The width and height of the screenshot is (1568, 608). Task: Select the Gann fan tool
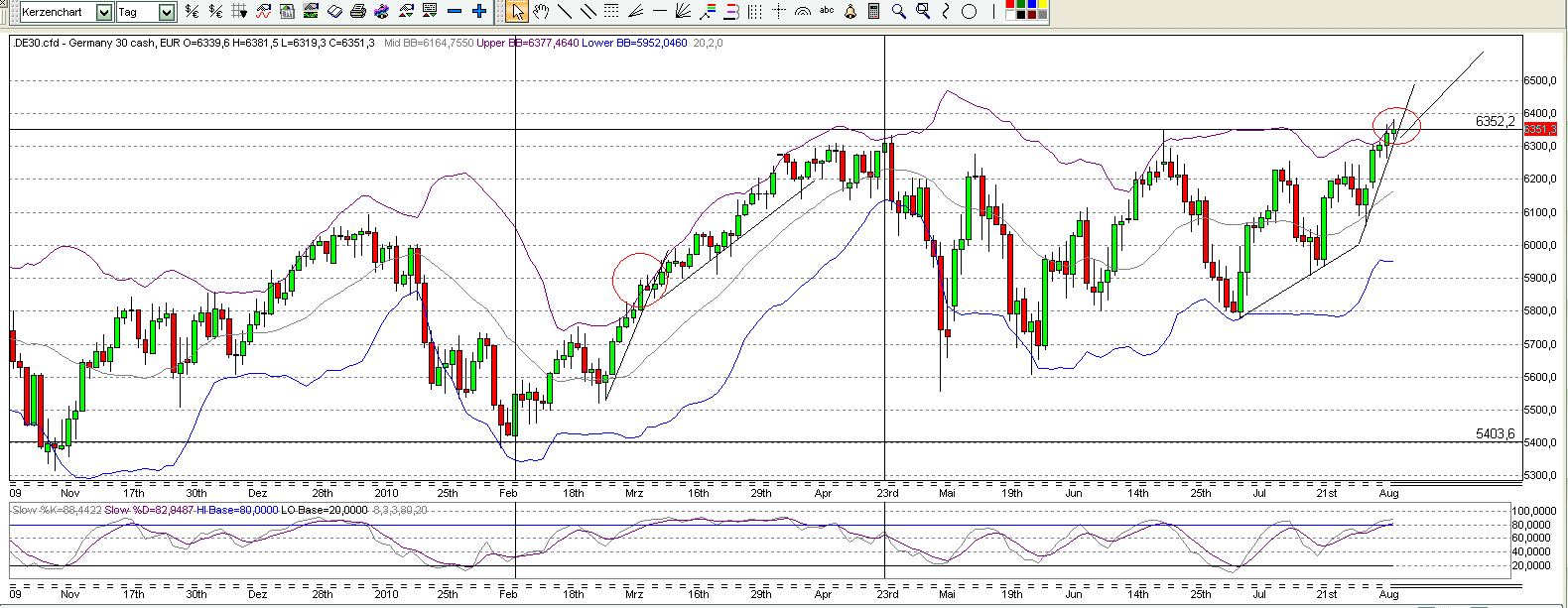point(683,11)
